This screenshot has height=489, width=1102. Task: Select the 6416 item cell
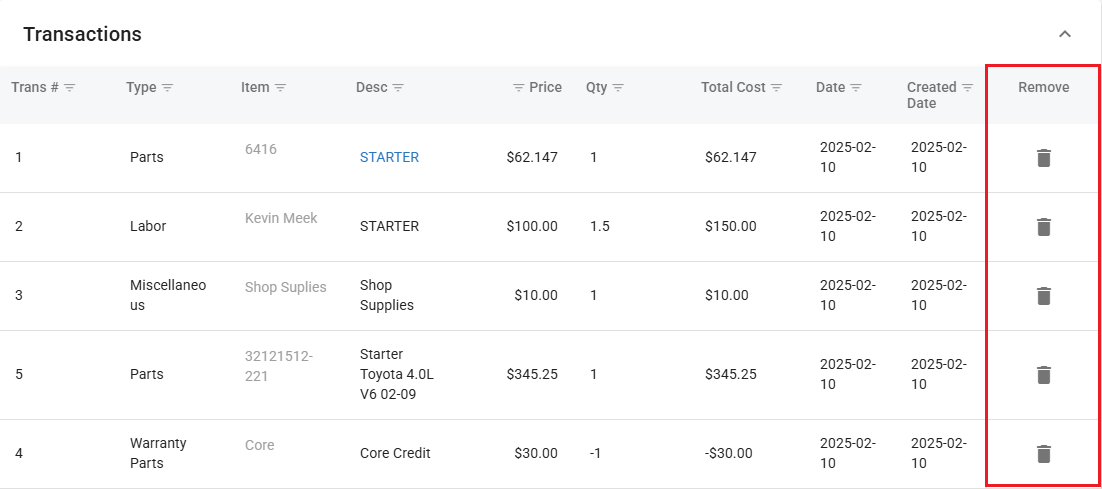[x=261, y=149]
